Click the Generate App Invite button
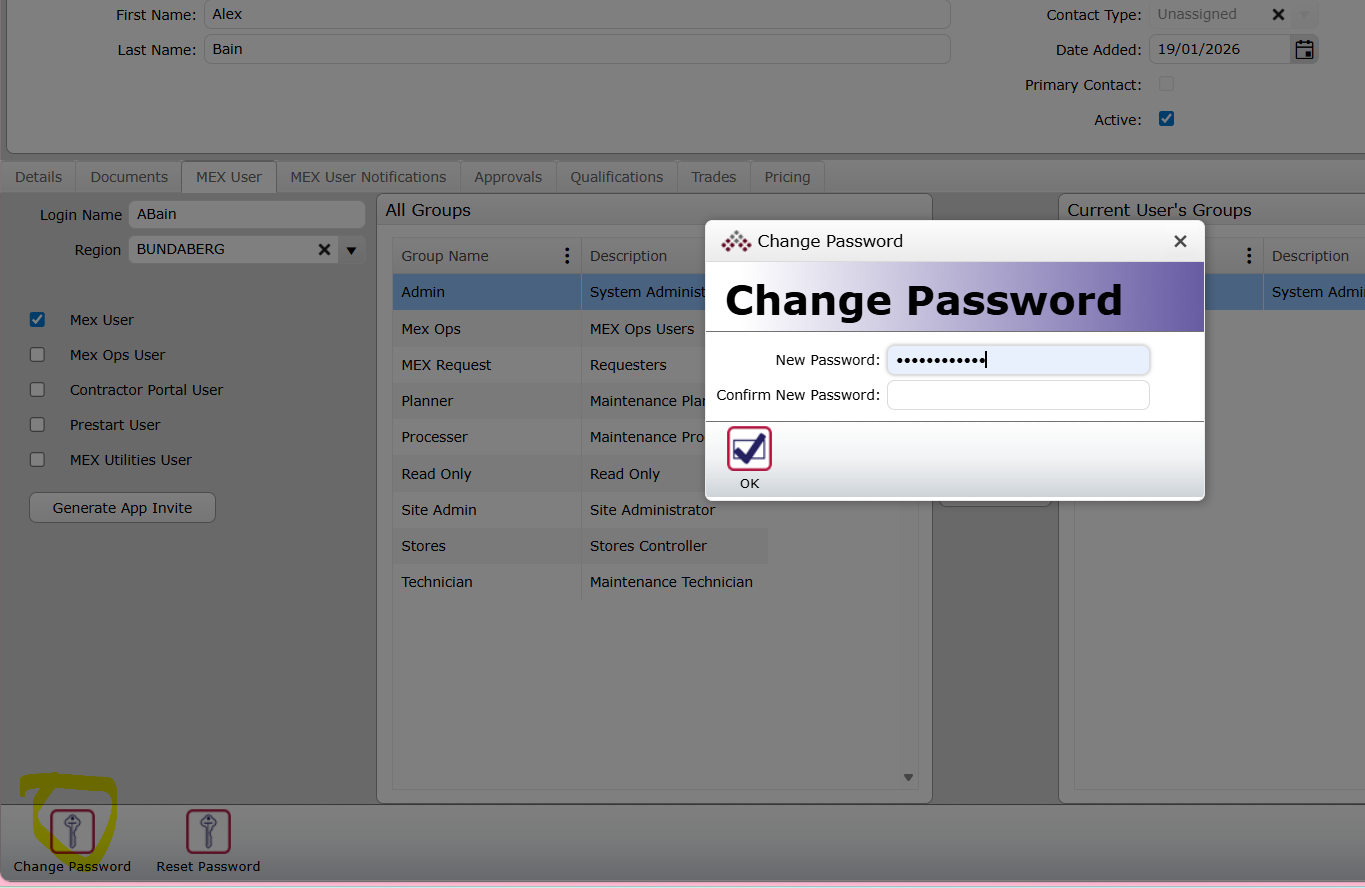 (x=122, y=508)
